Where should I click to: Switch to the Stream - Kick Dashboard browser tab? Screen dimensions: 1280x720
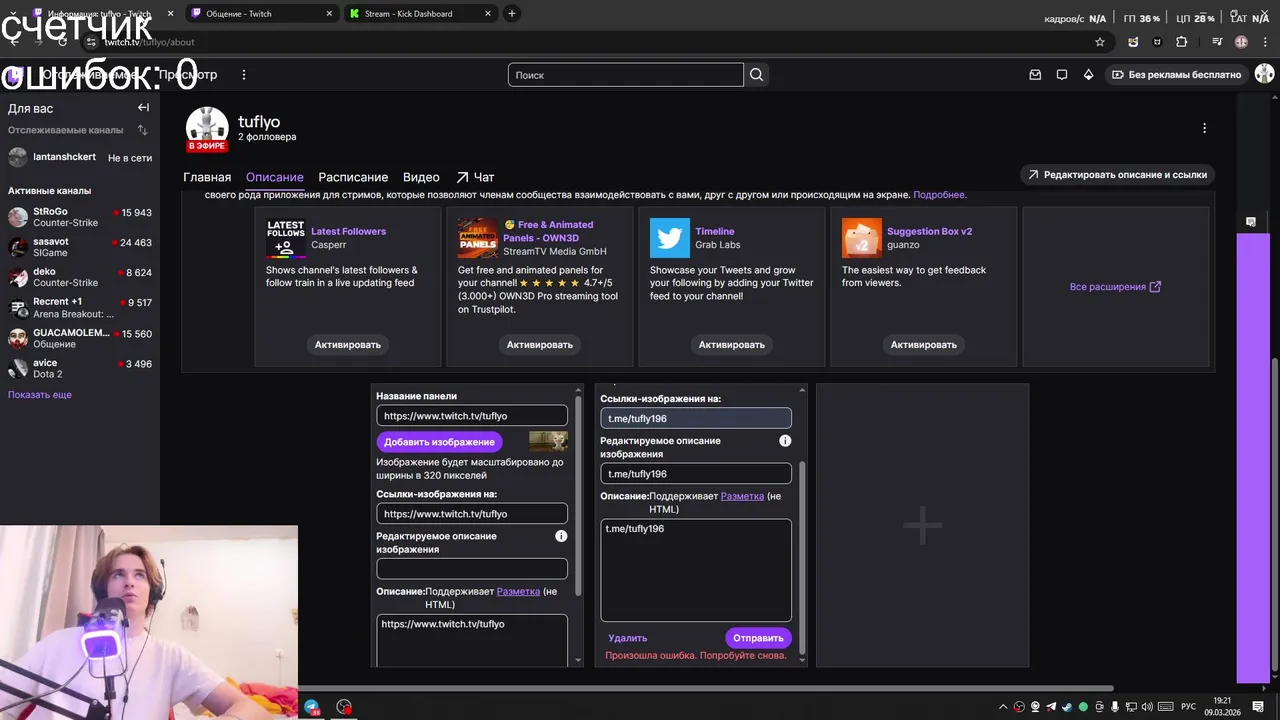click(x=420, y=14)
